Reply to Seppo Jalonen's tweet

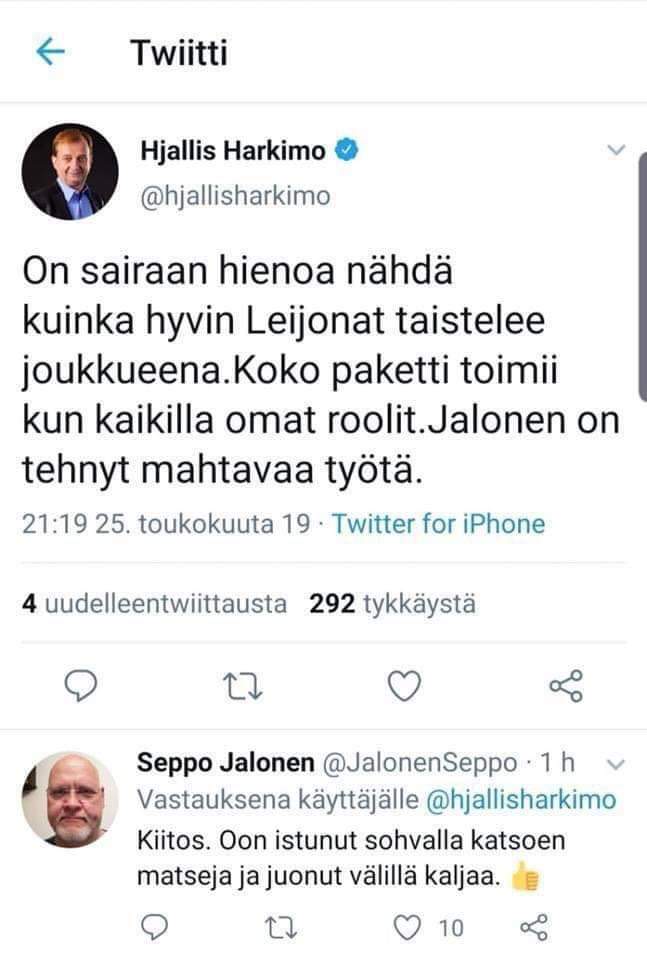pos(152,928)
